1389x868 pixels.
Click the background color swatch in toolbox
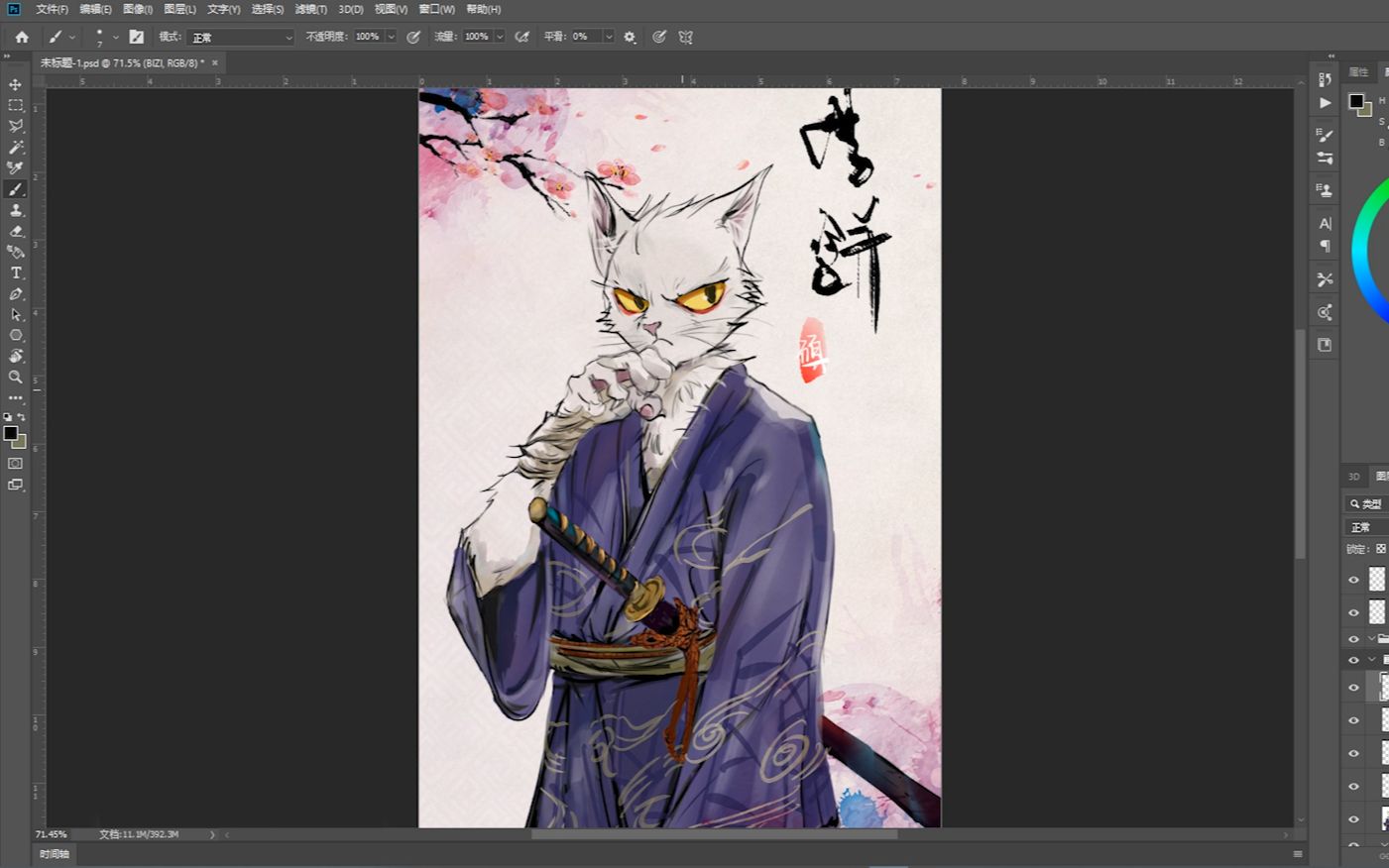tap(21, 443)
